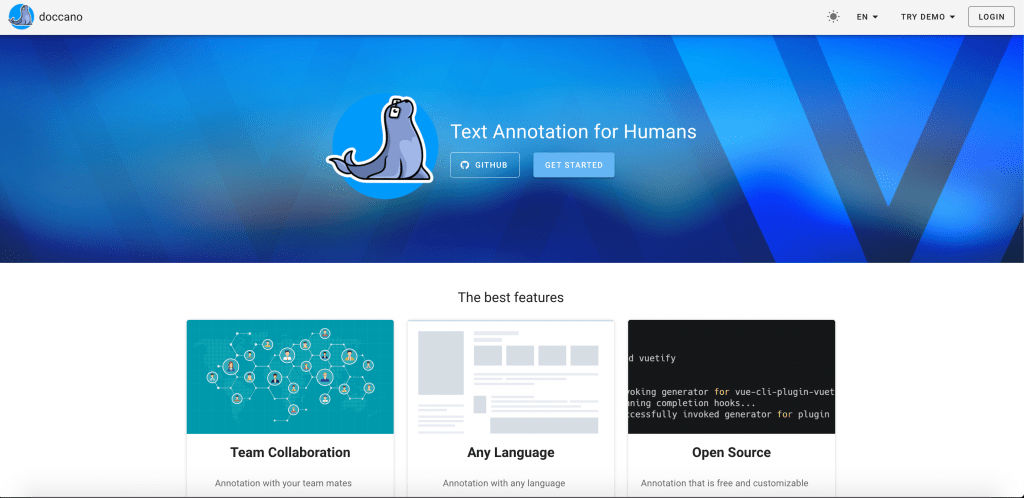
Task: Click the LOGIN button
Action: point(991,17)
